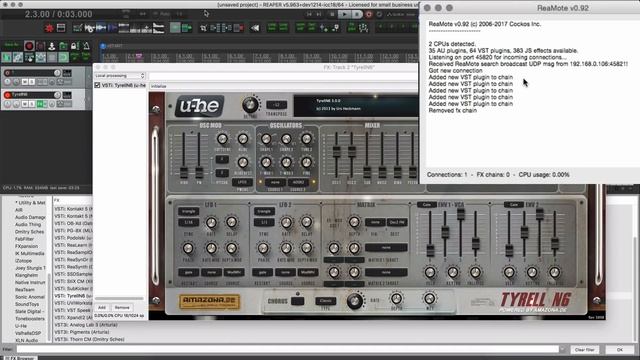
Task: Open the LFO 2 triangle waveform selector
Action: click(264, 211)
